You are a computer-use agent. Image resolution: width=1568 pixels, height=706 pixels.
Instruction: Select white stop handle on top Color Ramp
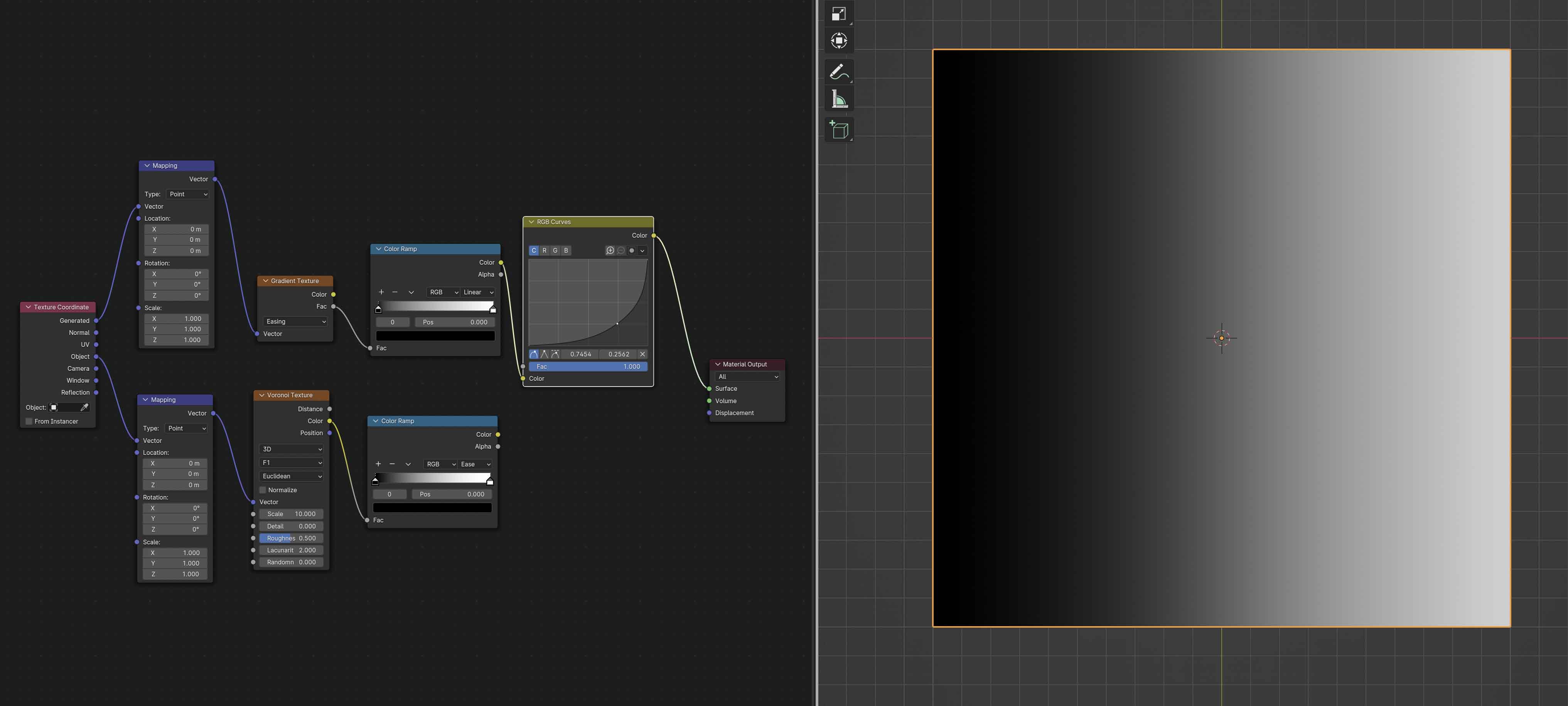[x=492, y=309]
